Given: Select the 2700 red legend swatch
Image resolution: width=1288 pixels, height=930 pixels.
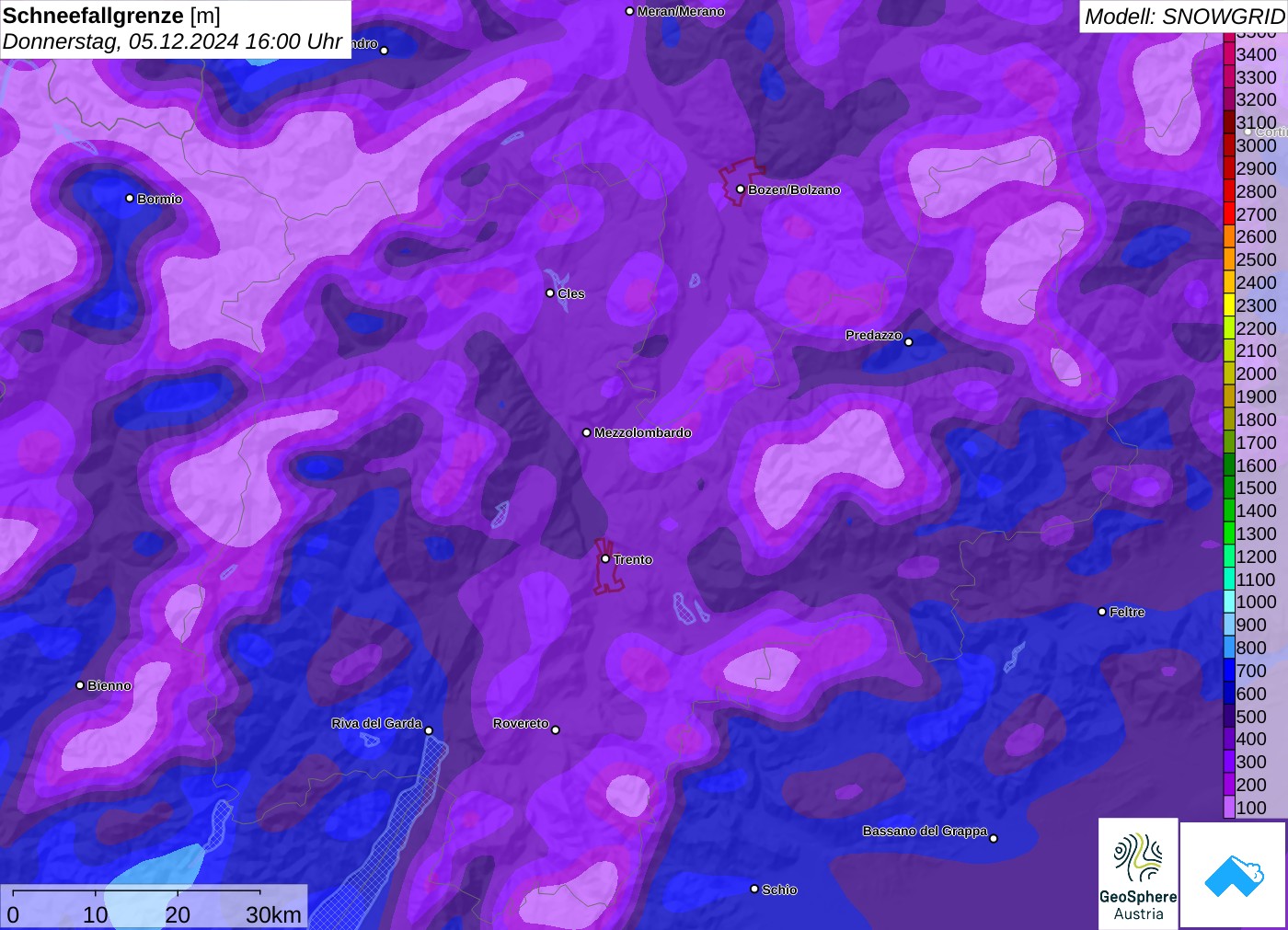Looking at the screenshot, I should click(1229, 214).
